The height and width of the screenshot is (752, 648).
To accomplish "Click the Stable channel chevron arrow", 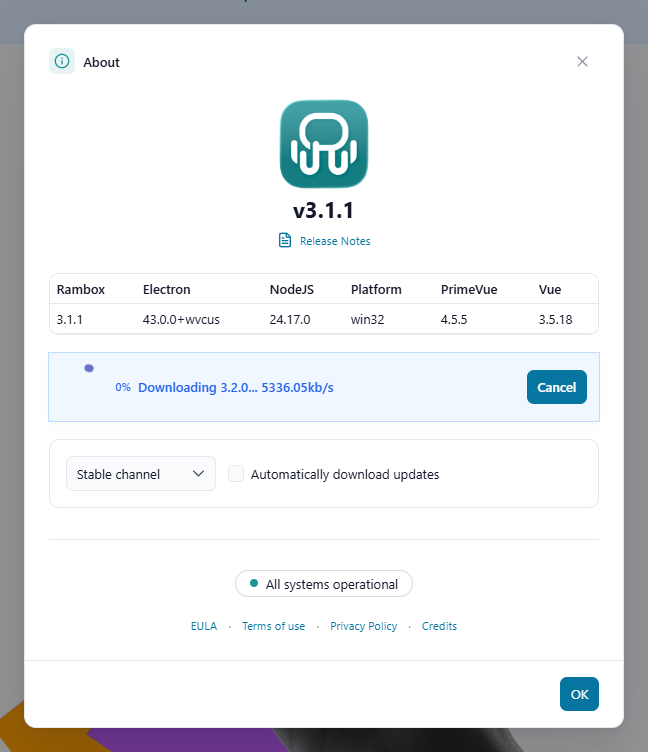I will click(x=199, y=474).
